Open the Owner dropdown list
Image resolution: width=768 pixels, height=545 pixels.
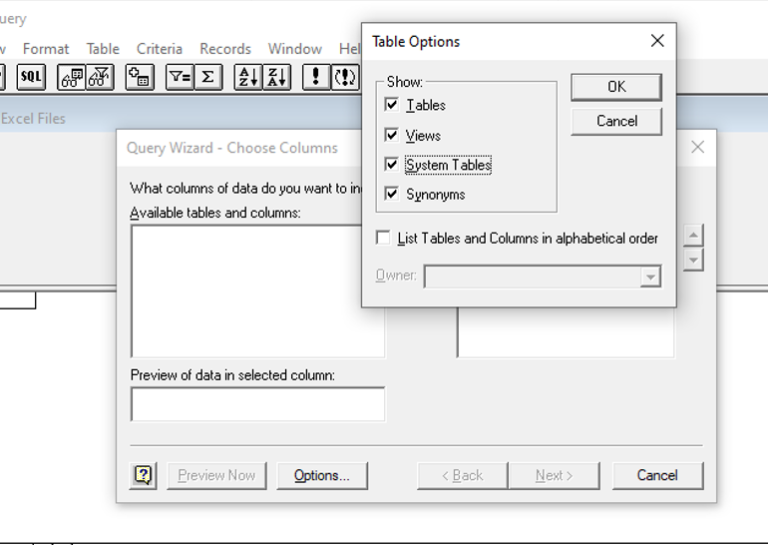(650, 277)
